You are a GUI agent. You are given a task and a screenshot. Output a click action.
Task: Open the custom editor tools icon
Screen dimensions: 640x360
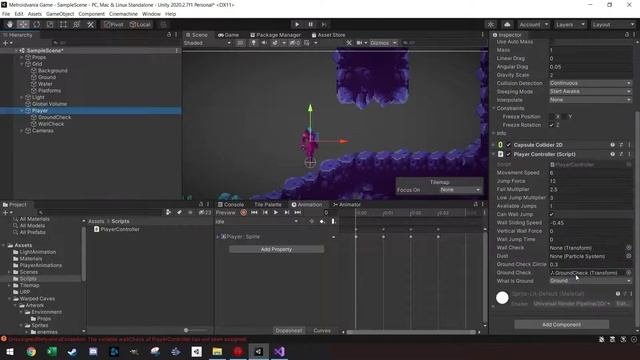[x=90, y=24]
